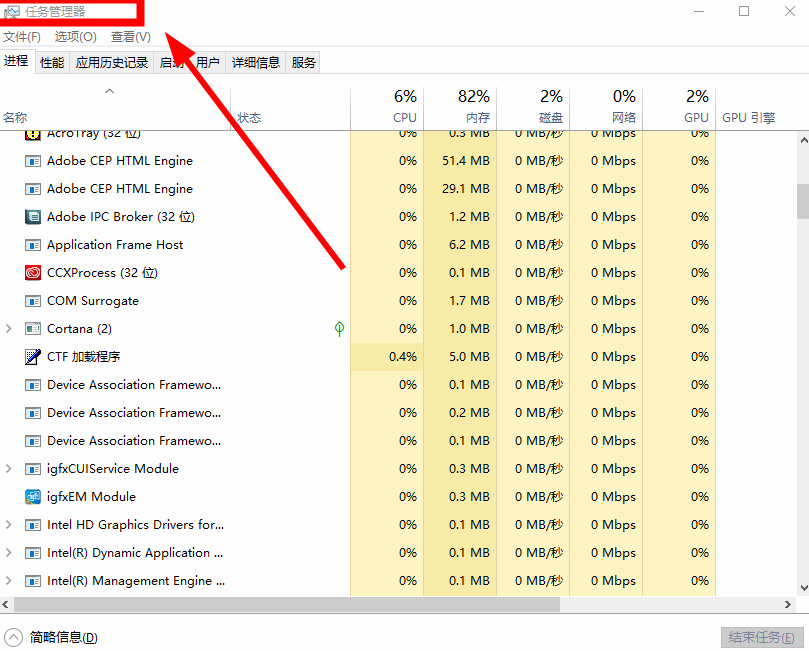Screen dimensions: 809x651
Task: Click the sort arrow above 名称 column
Action: [110, 89]
